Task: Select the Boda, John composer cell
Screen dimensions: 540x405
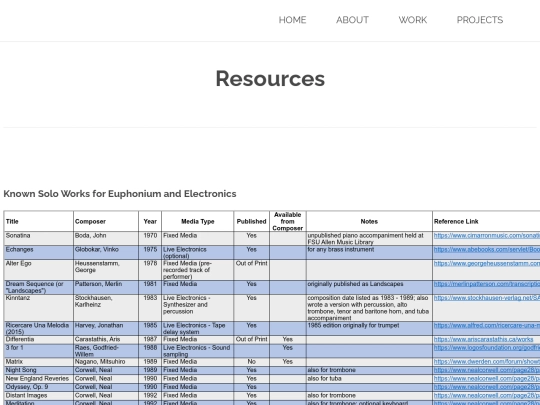Action: tap(106, 239)
